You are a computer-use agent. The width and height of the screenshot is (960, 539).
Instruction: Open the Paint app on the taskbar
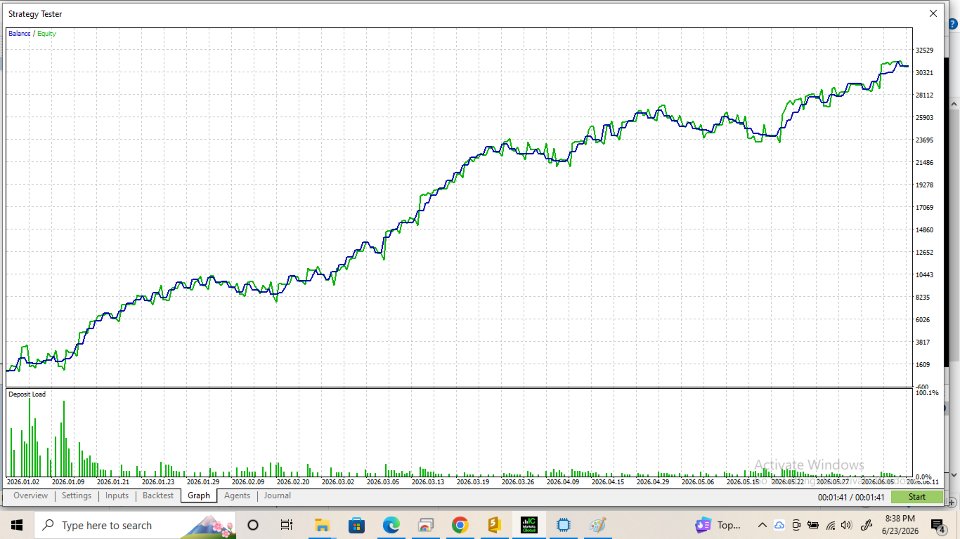pyautogui.click(x=598, y=525)
